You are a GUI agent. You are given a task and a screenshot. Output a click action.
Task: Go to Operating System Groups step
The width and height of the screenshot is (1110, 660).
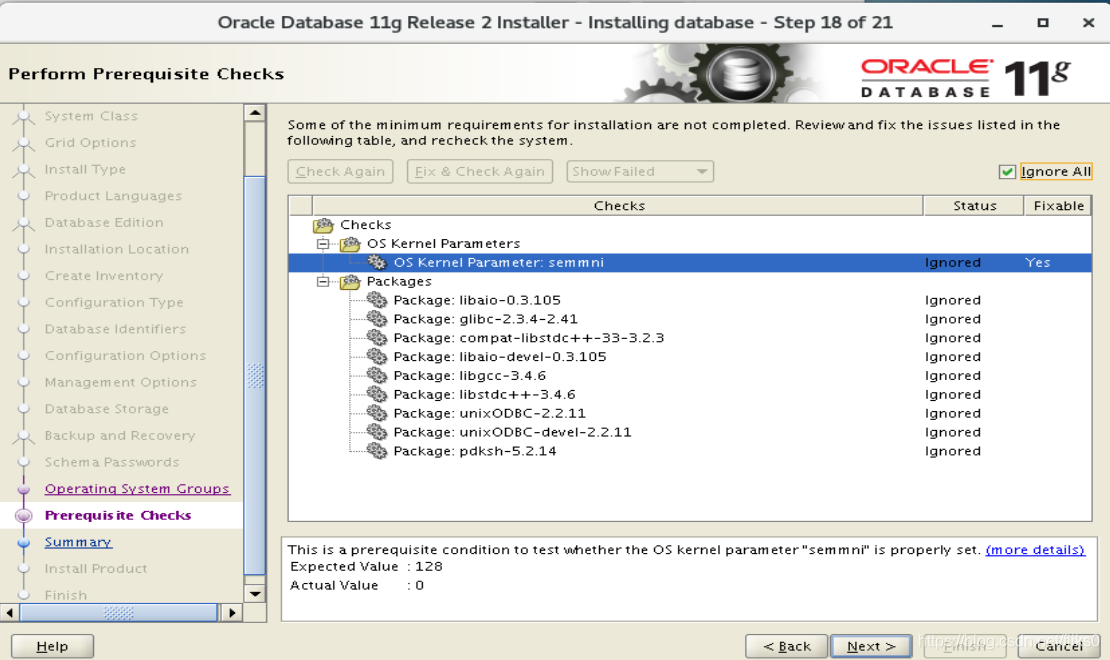(137, 489)
